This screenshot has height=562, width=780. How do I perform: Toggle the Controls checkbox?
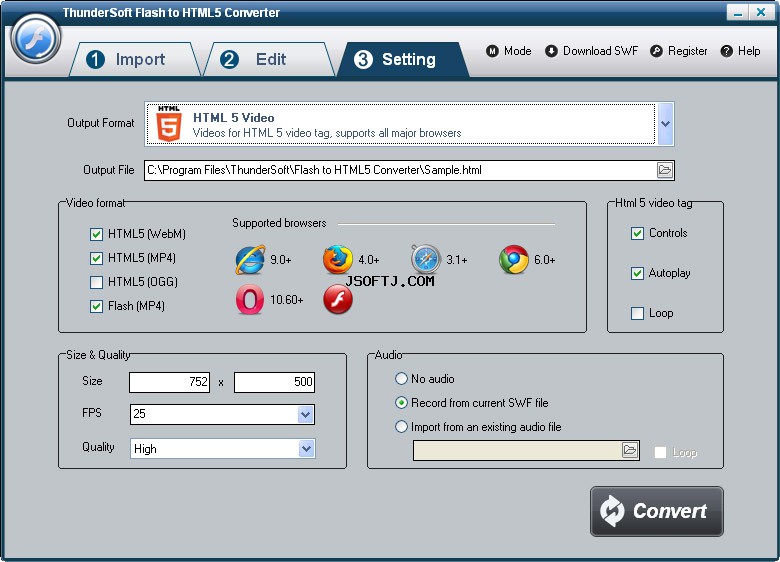[637, 233]
